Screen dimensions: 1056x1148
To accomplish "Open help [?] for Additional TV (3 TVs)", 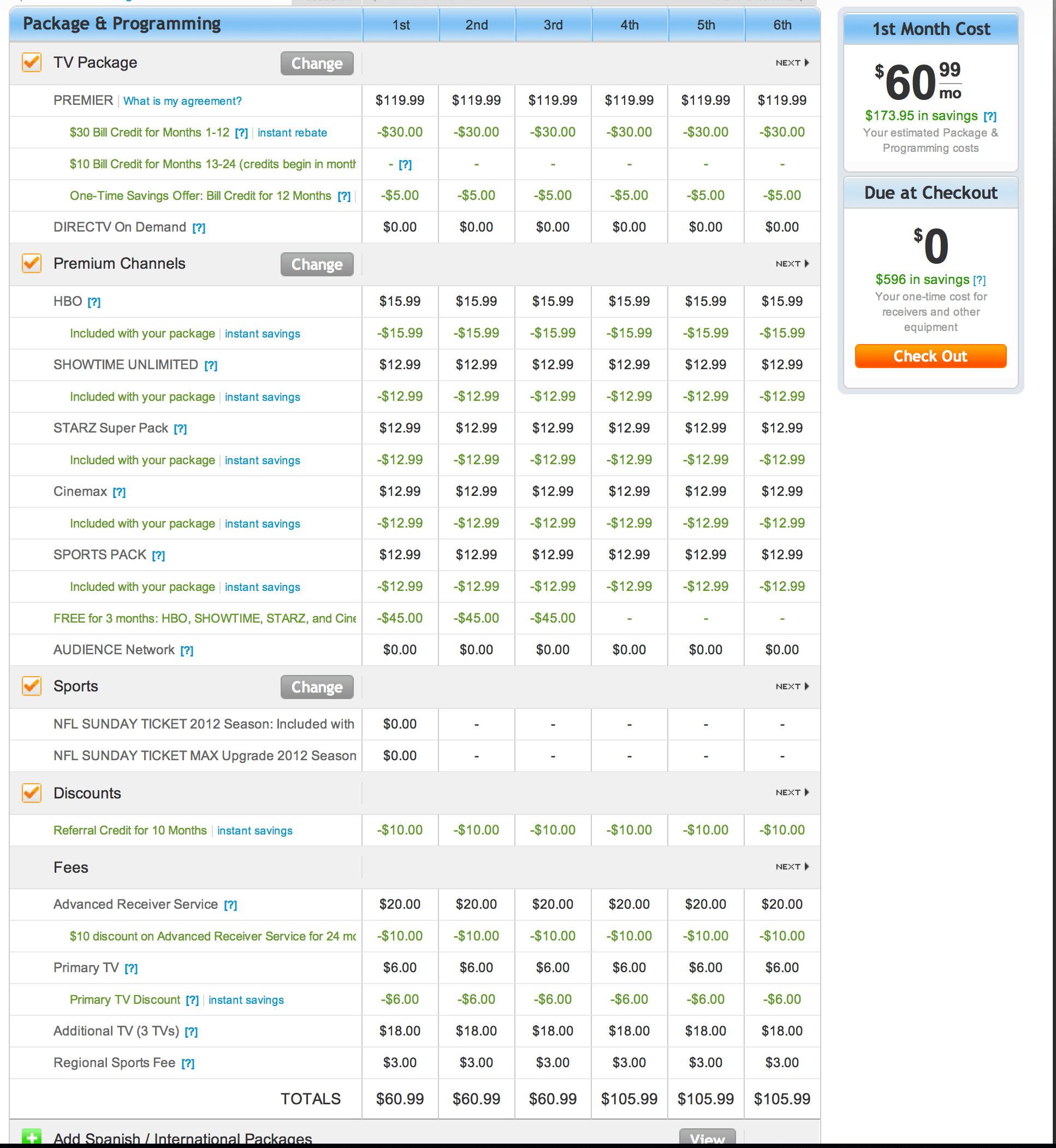I will (192, 1032).
